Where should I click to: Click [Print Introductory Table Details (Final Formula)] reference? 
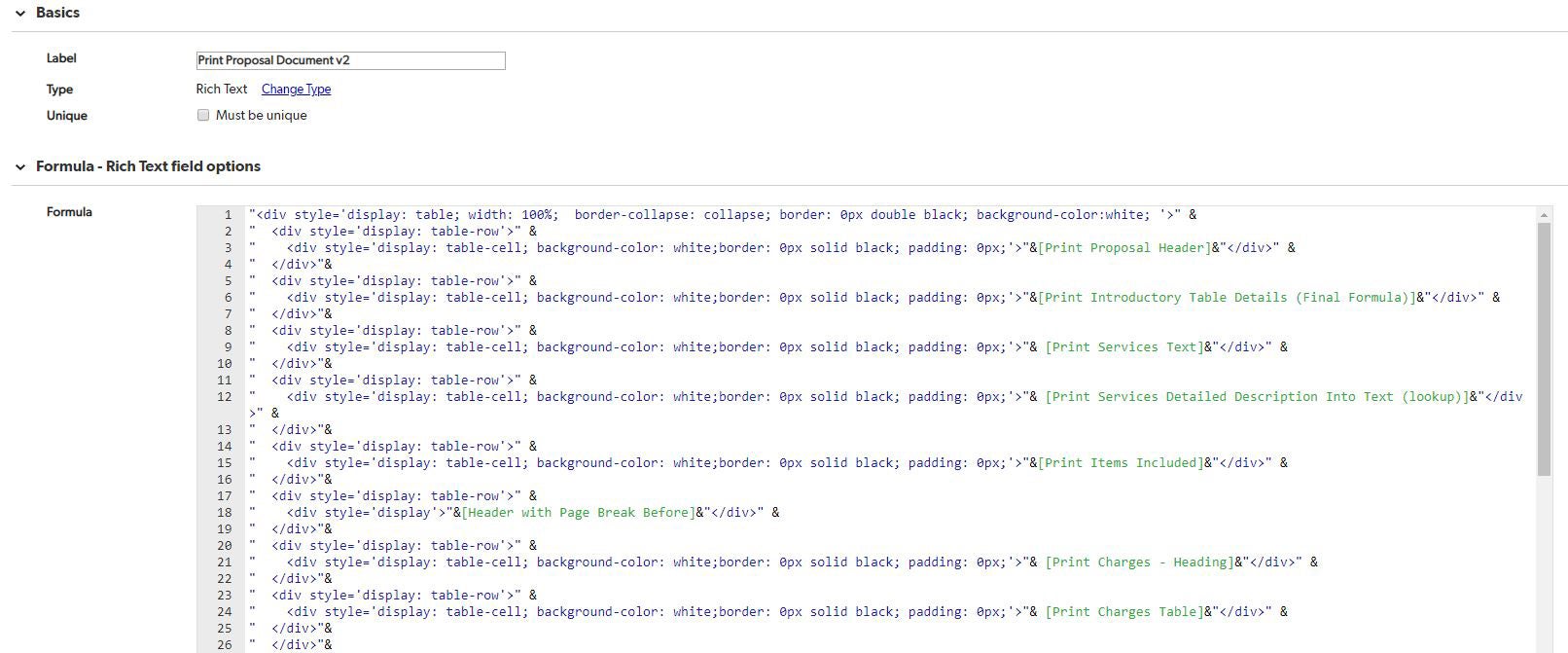[x=1227, y=298]
